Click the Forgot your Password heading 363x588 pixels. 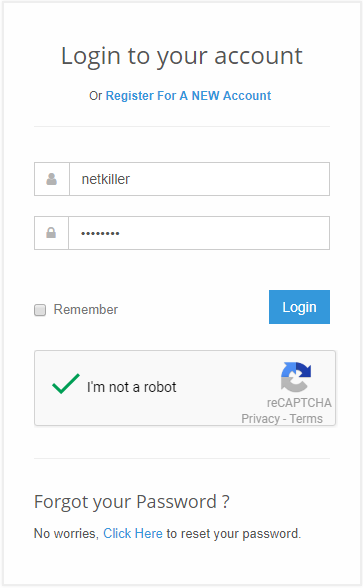[132, 502]
